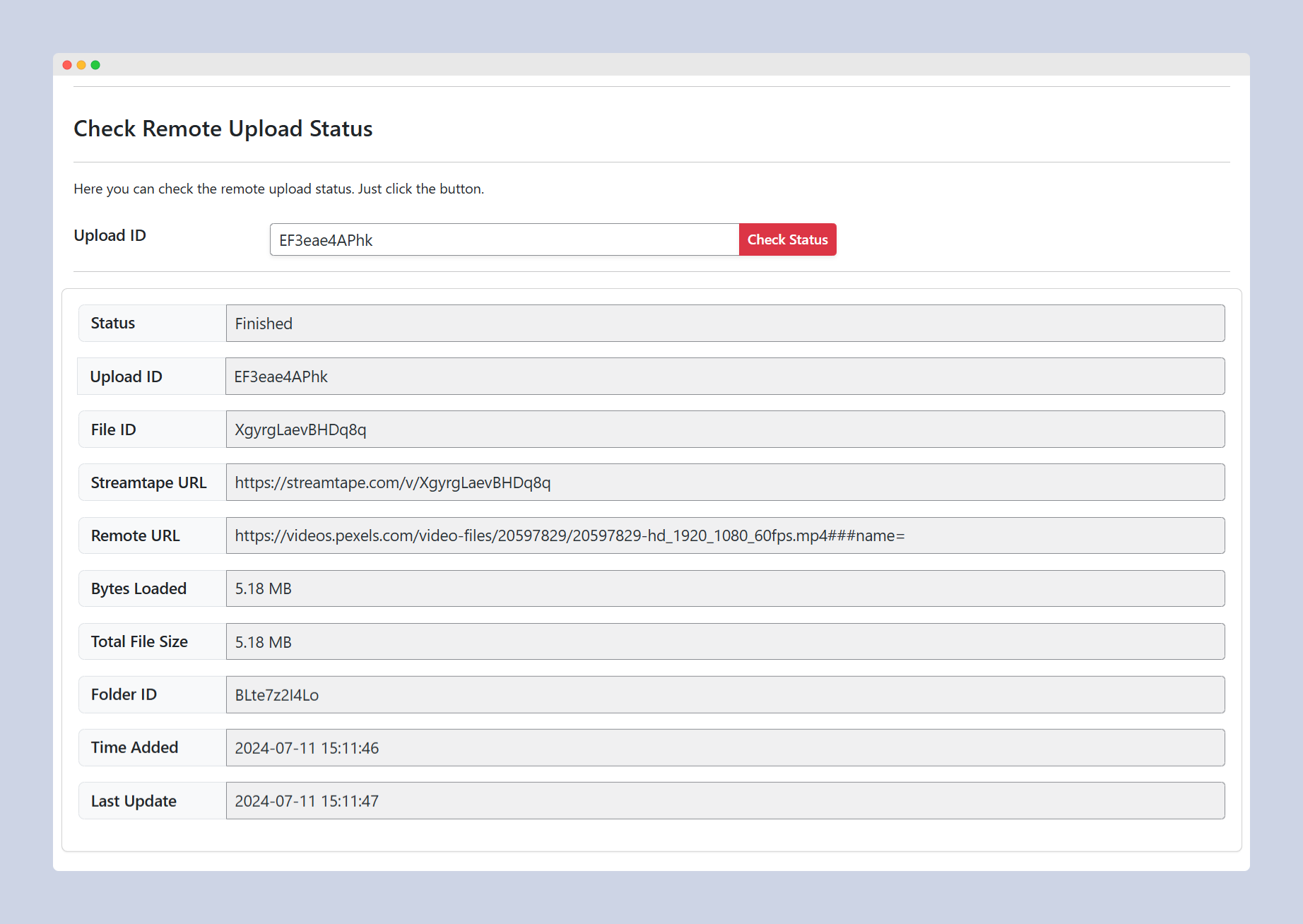Click the 'Status' row label
Image resolution: width=1303 pixels, height=924 pixels.
[x=113, y=323]
